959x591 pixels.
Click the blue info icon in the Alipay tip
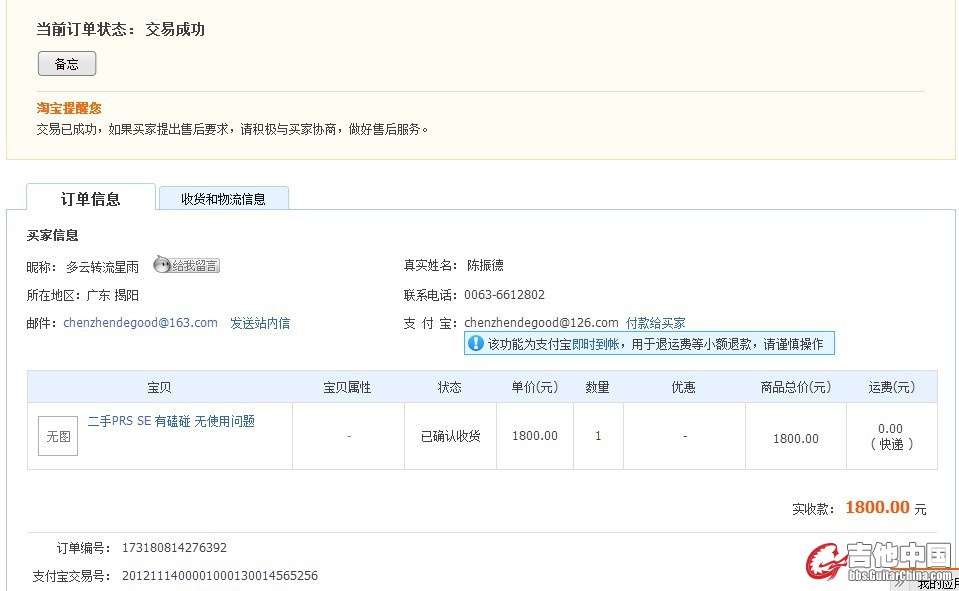coord(476,343)
